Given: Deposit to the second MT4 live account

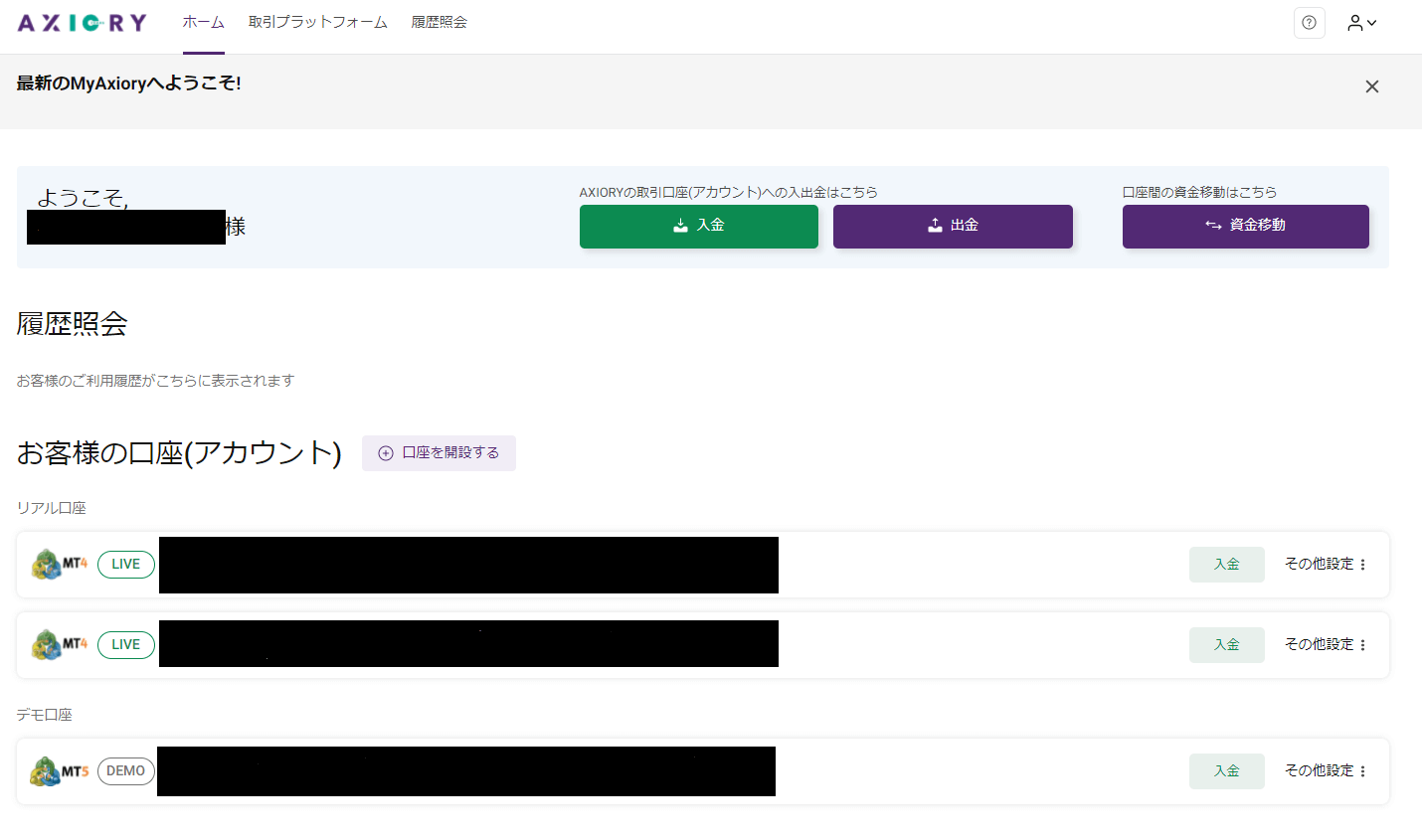Looking at the screenshot, I should (1227, 644).
